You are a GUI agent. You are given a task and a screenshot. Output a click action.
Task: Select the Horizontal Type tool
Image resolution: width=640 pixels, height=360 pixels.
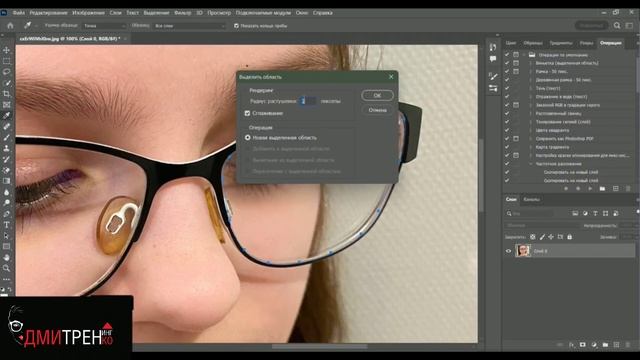pos(7,225)
